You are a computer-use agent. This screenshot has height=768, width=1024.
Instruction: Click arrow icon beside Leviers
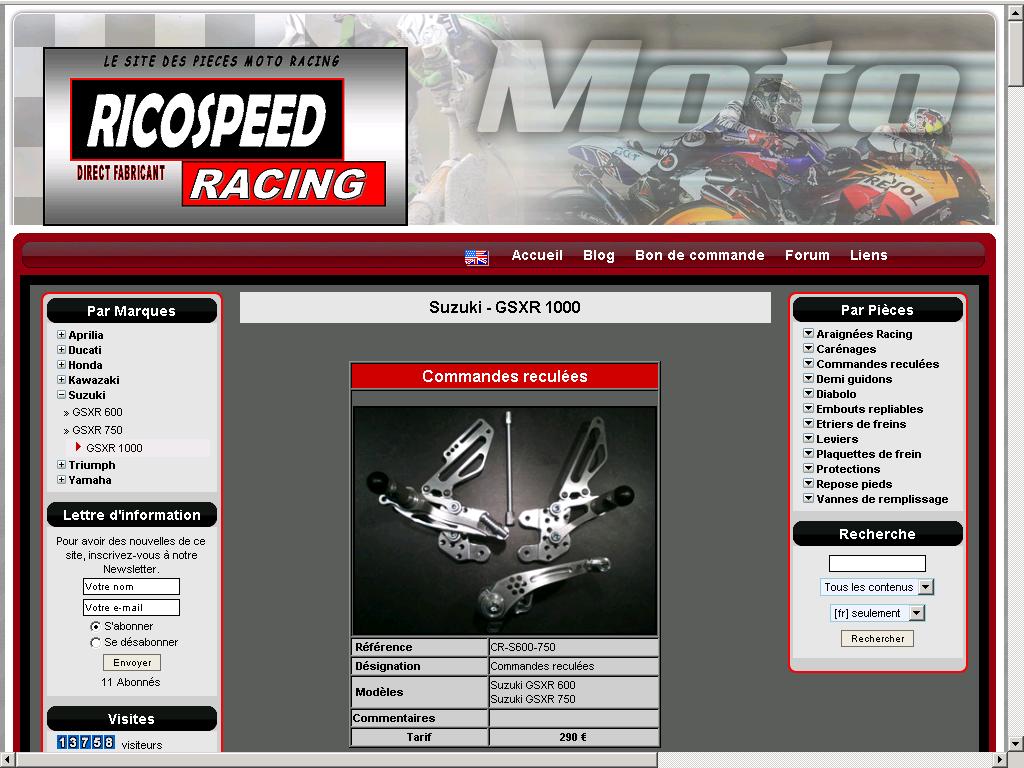[x=808, y=439]
